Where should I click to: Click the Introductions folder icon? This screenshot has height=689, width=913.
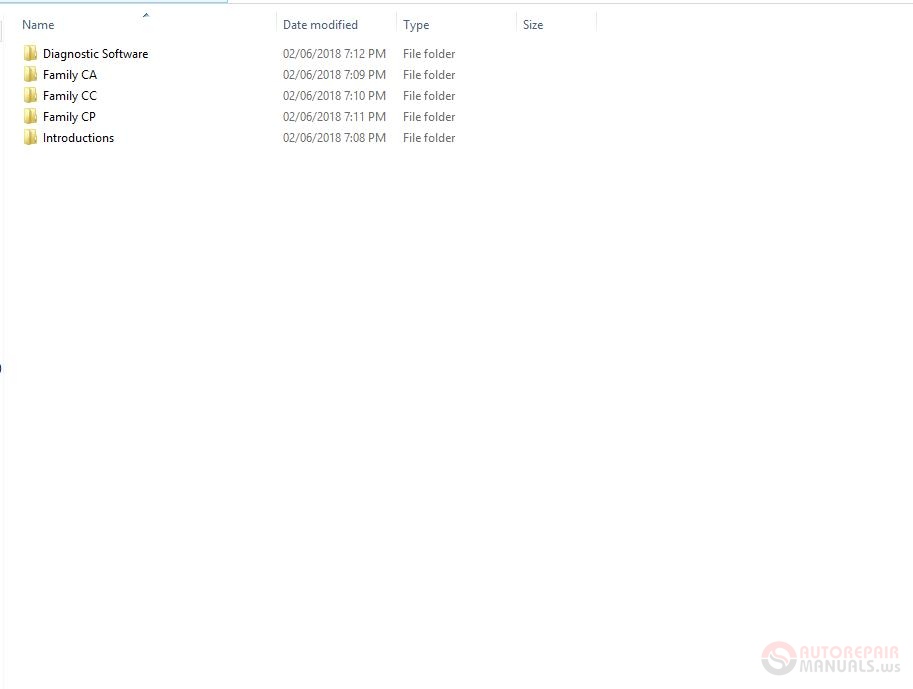tap(30, 137)
